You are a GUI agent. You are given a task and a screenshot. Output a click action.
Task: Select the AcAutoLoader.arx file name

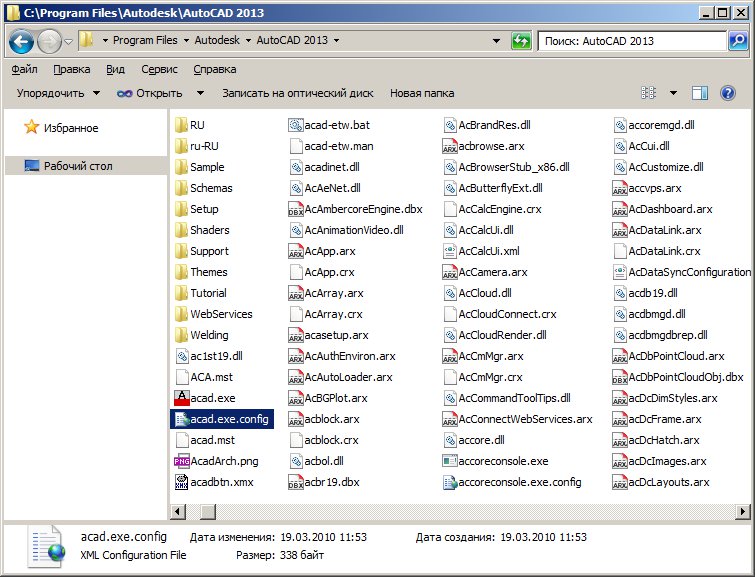(x=349, y=377)
